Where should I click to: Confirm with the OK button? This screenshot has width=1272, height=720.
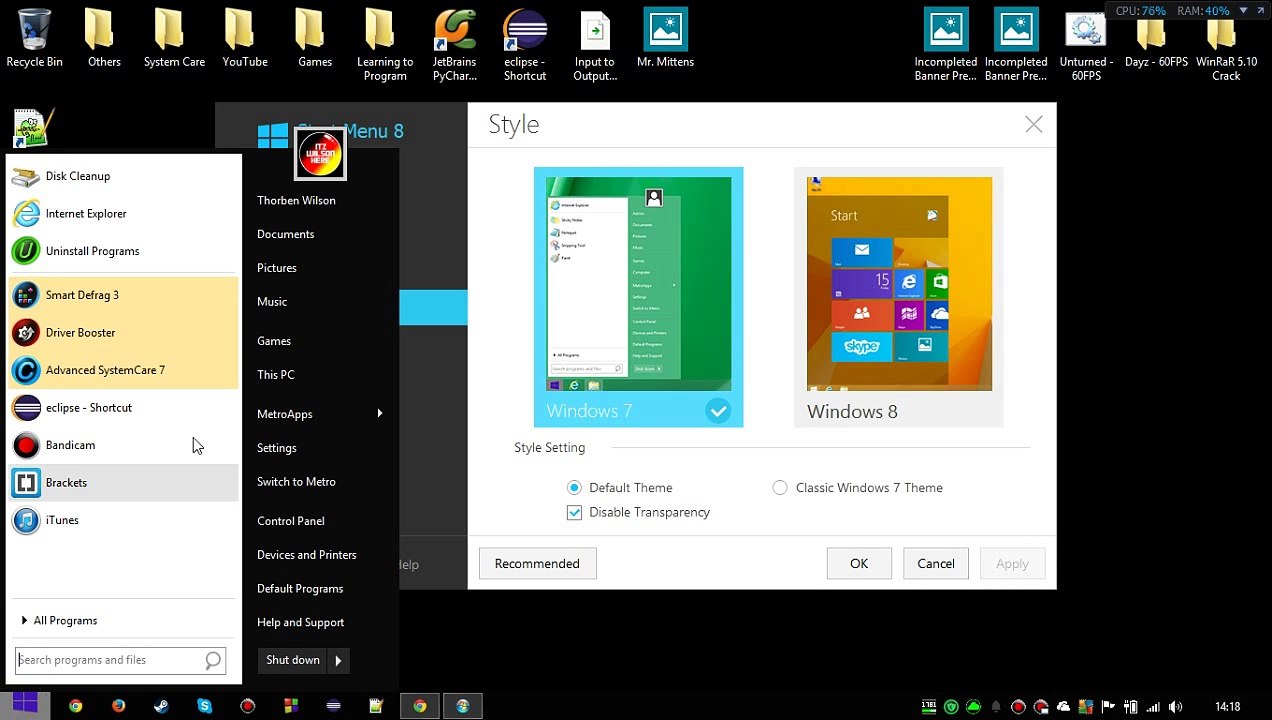point(859,564)
